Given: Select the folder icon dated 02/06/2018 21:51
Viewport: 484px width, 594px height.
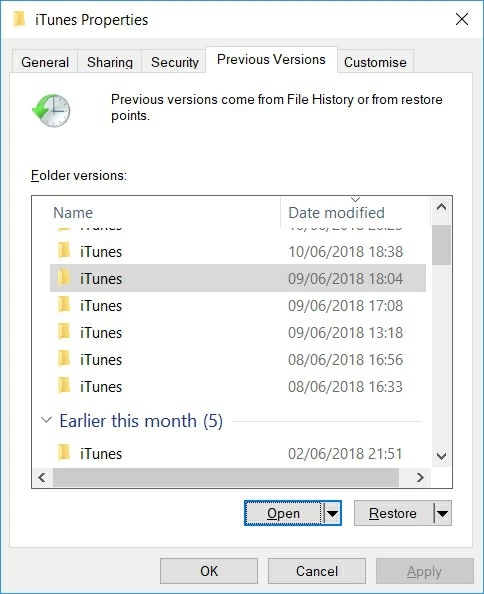Looking at the screenshot, I should coord(64,452).
